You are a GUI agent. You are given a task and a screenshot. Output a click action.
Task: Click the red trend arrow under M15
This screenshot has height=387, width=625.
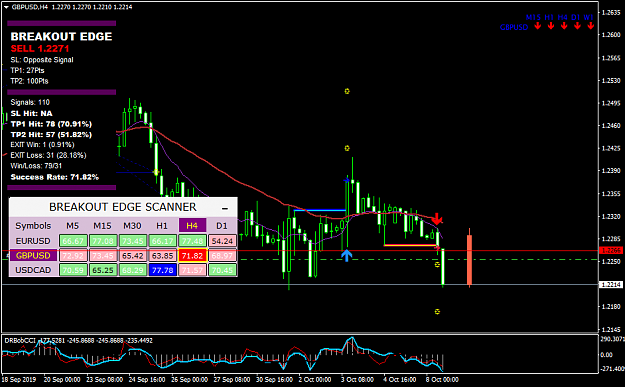point(538,26)
